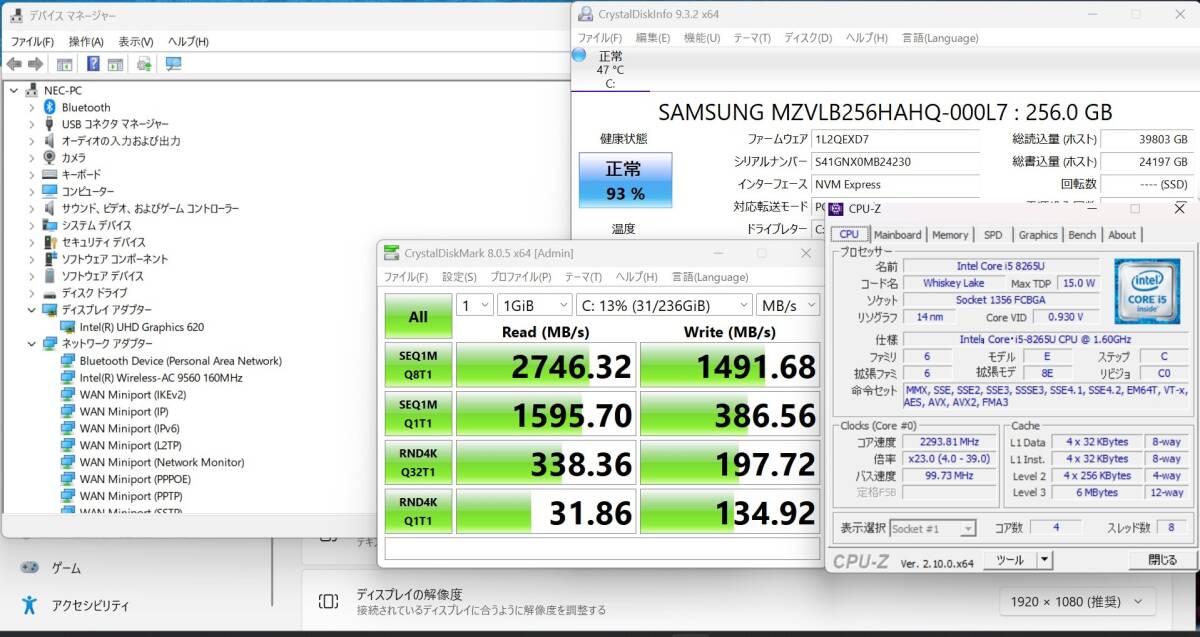Expand the Bluetooth category in Device Manager
Image resolution: width=1200 pixels, height=637 pixels.
32,107
